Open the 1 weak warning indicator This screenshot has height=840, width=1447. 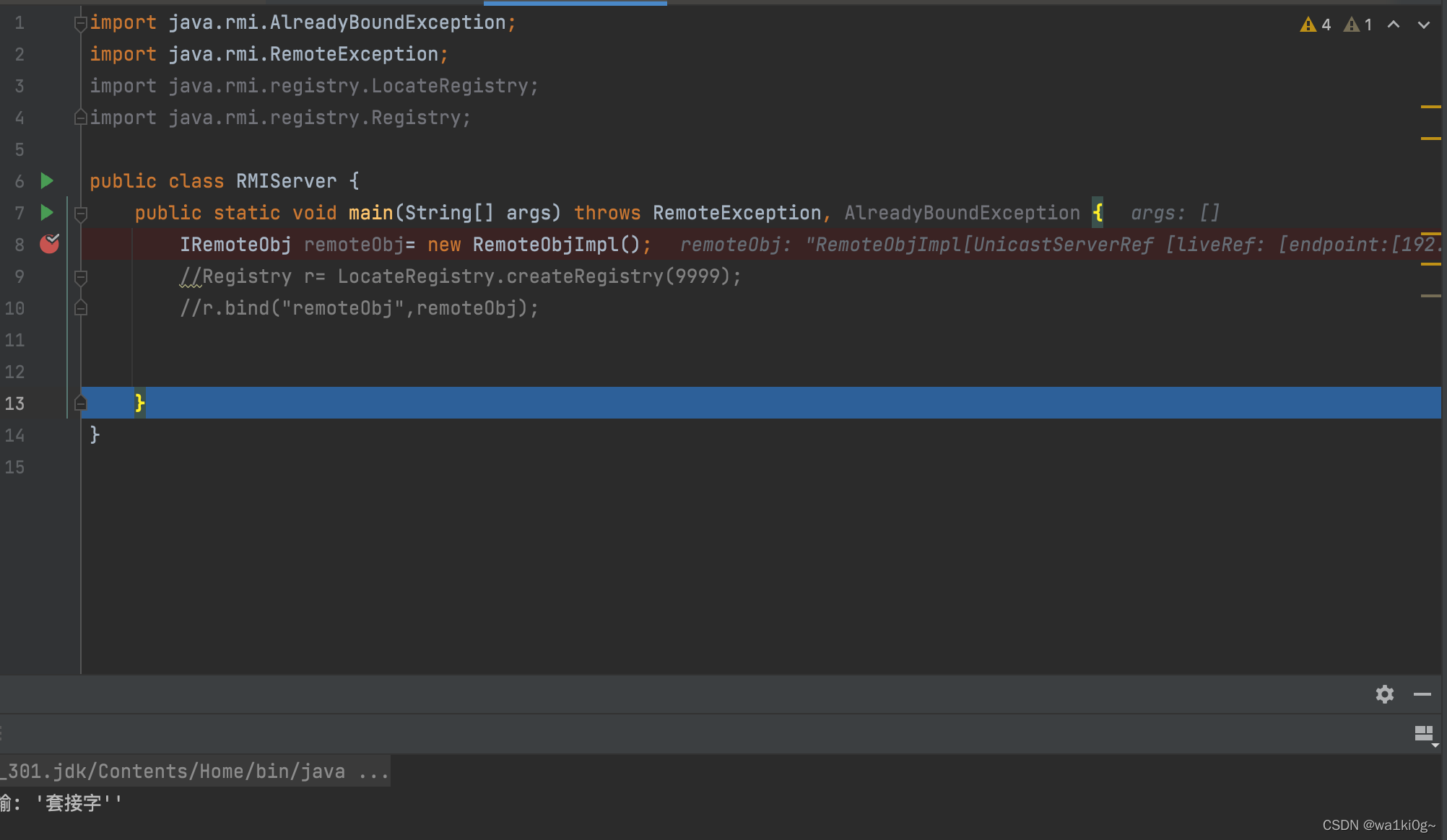click(x=1358, y=25)
